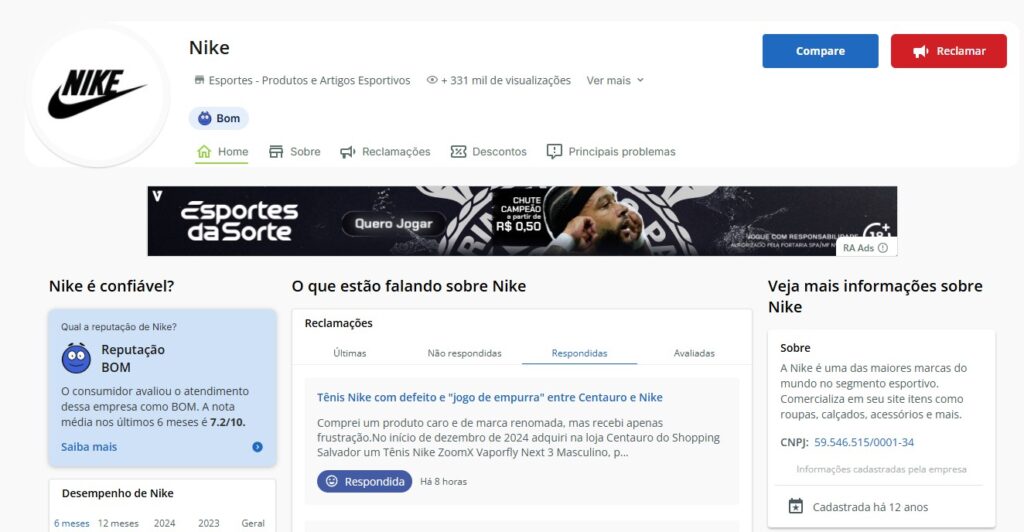Screen dimensions: 1024x532
Task: Switch to the Não respondidas tab
Action: (x=464, y=353)
